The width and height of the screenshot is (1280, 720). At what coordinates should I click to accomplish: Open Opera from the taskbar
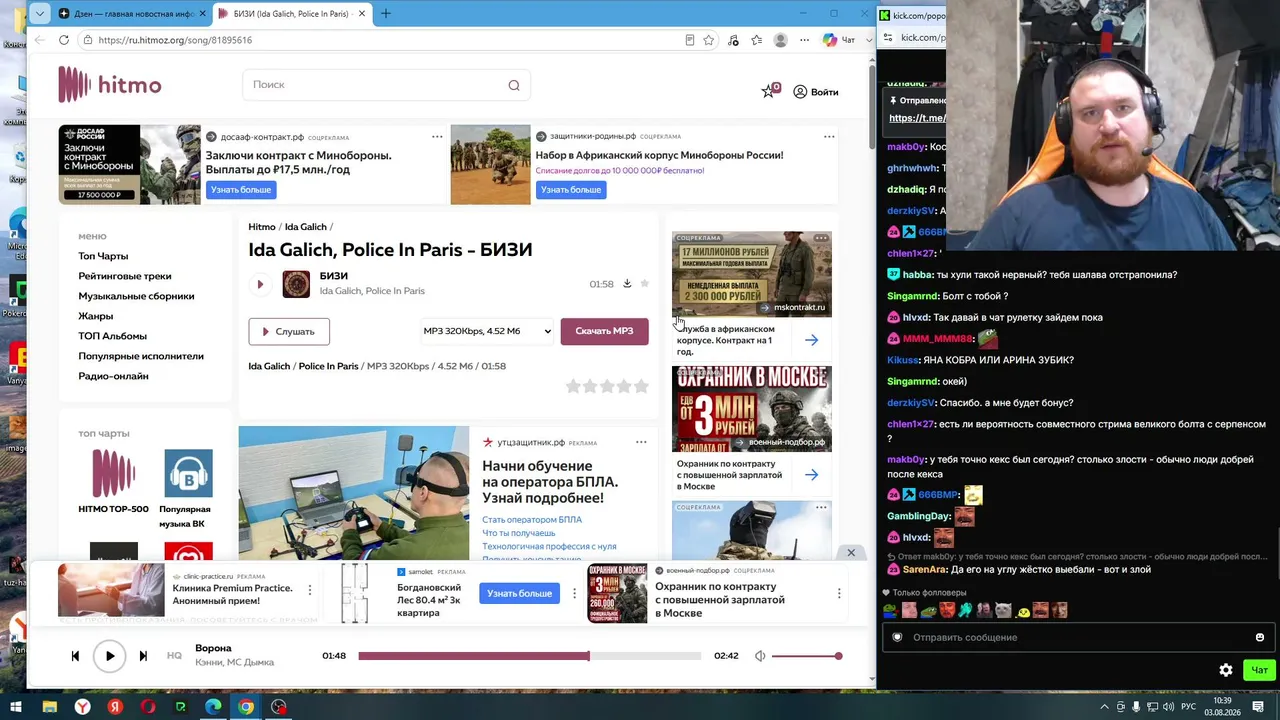pos(148,707)
